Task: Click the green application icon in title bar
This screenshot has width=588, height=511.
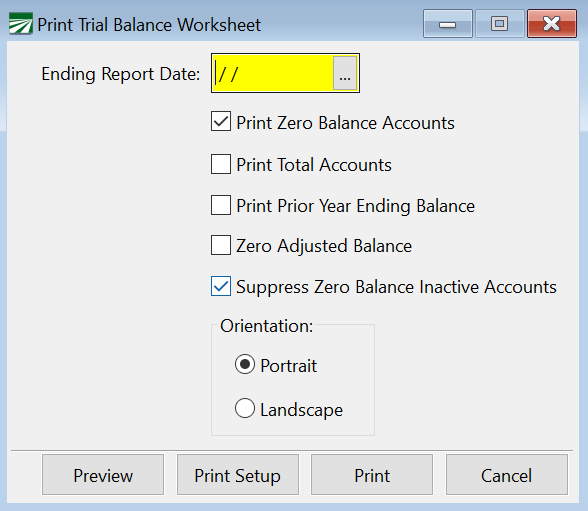Action: [21, 24]
